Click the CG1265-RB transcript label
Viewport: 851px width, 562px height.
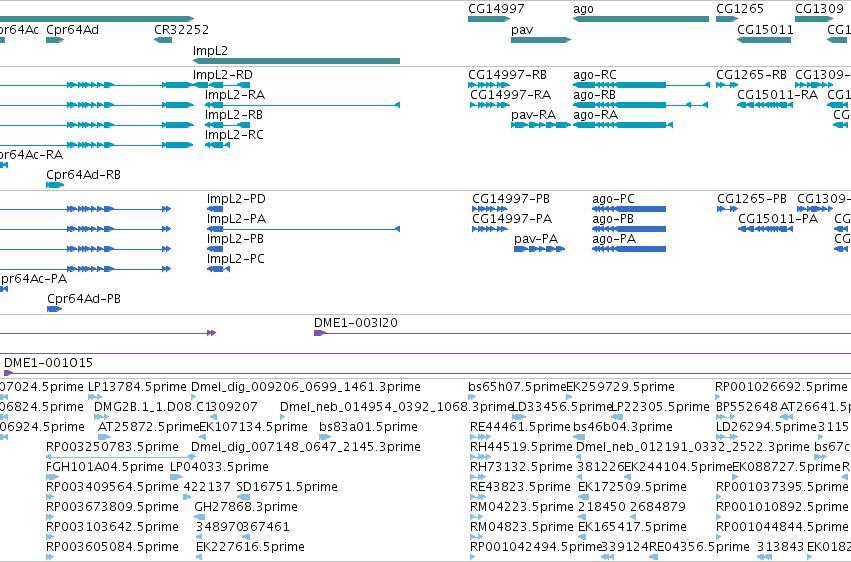(x=751, y=75)
